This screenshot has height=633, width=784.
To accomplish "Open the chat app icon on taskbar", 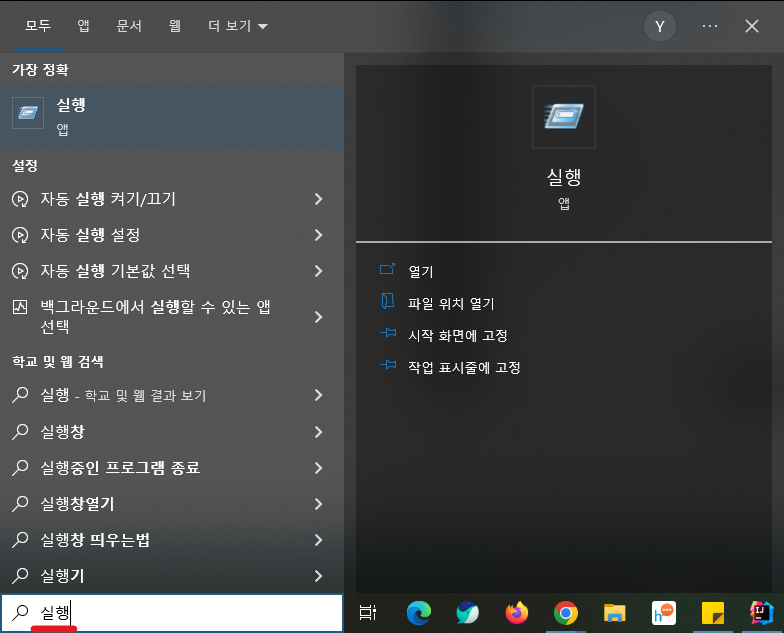I will click(664, 613).
